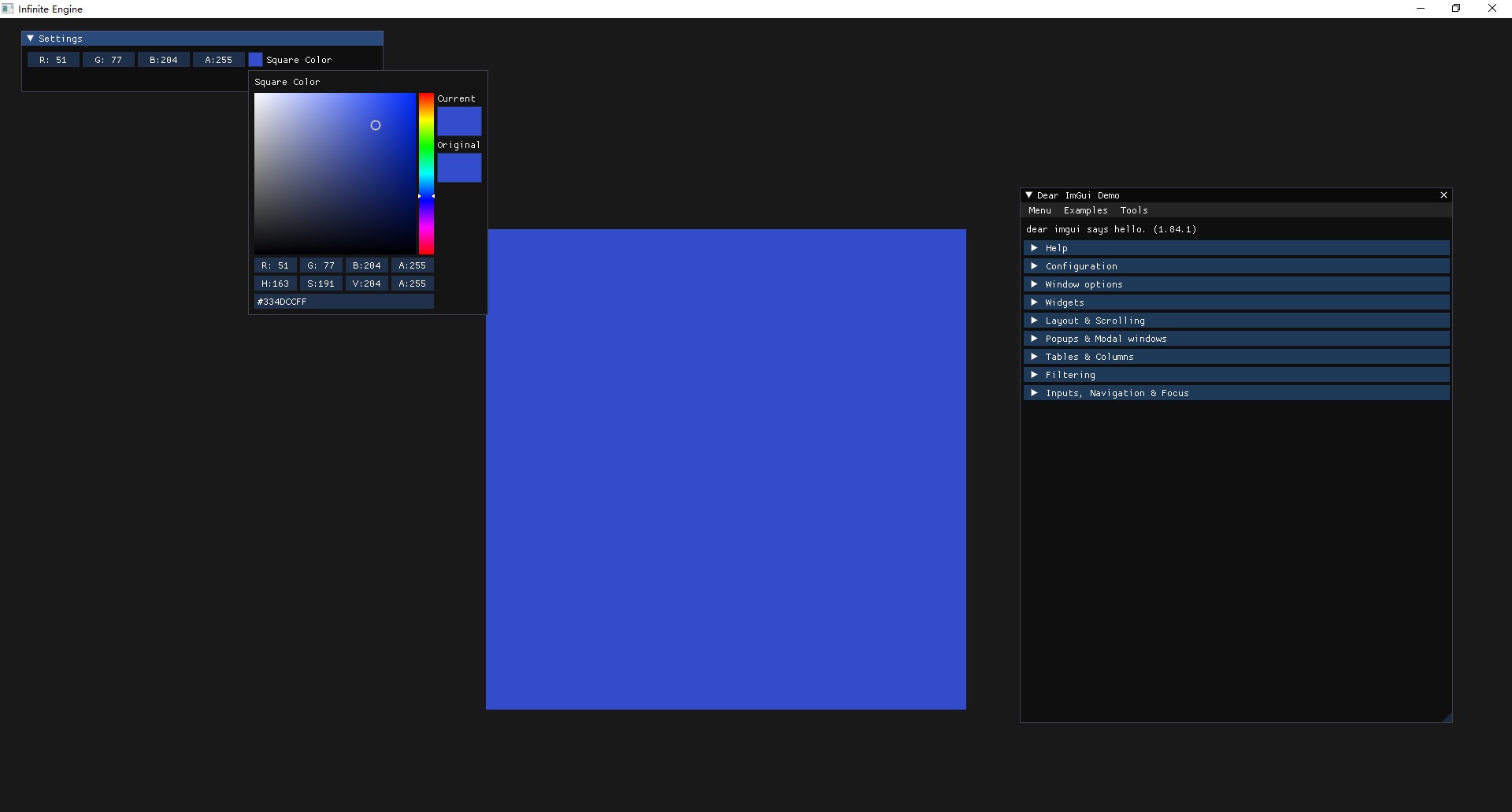Expand Tables & Columns section
1512x812 pixels.
(1236, 357)
